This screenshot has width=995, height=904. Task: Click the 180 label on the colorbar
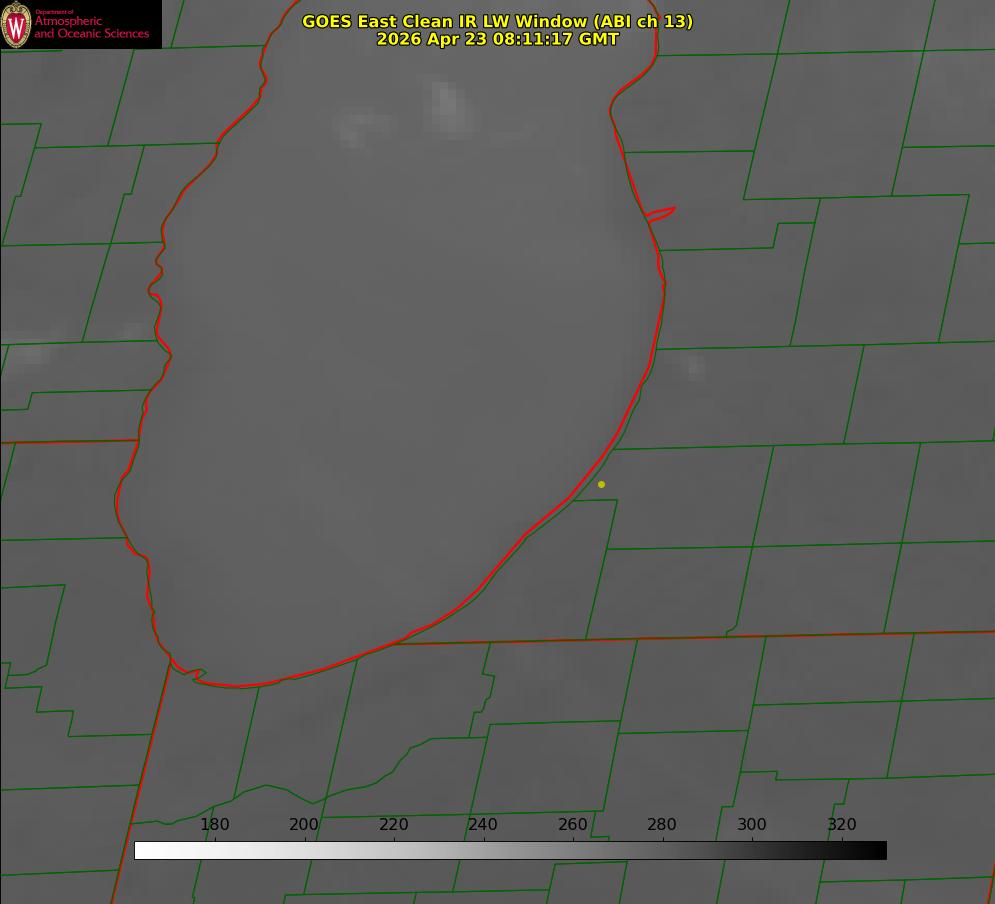[x=214, y=824]
